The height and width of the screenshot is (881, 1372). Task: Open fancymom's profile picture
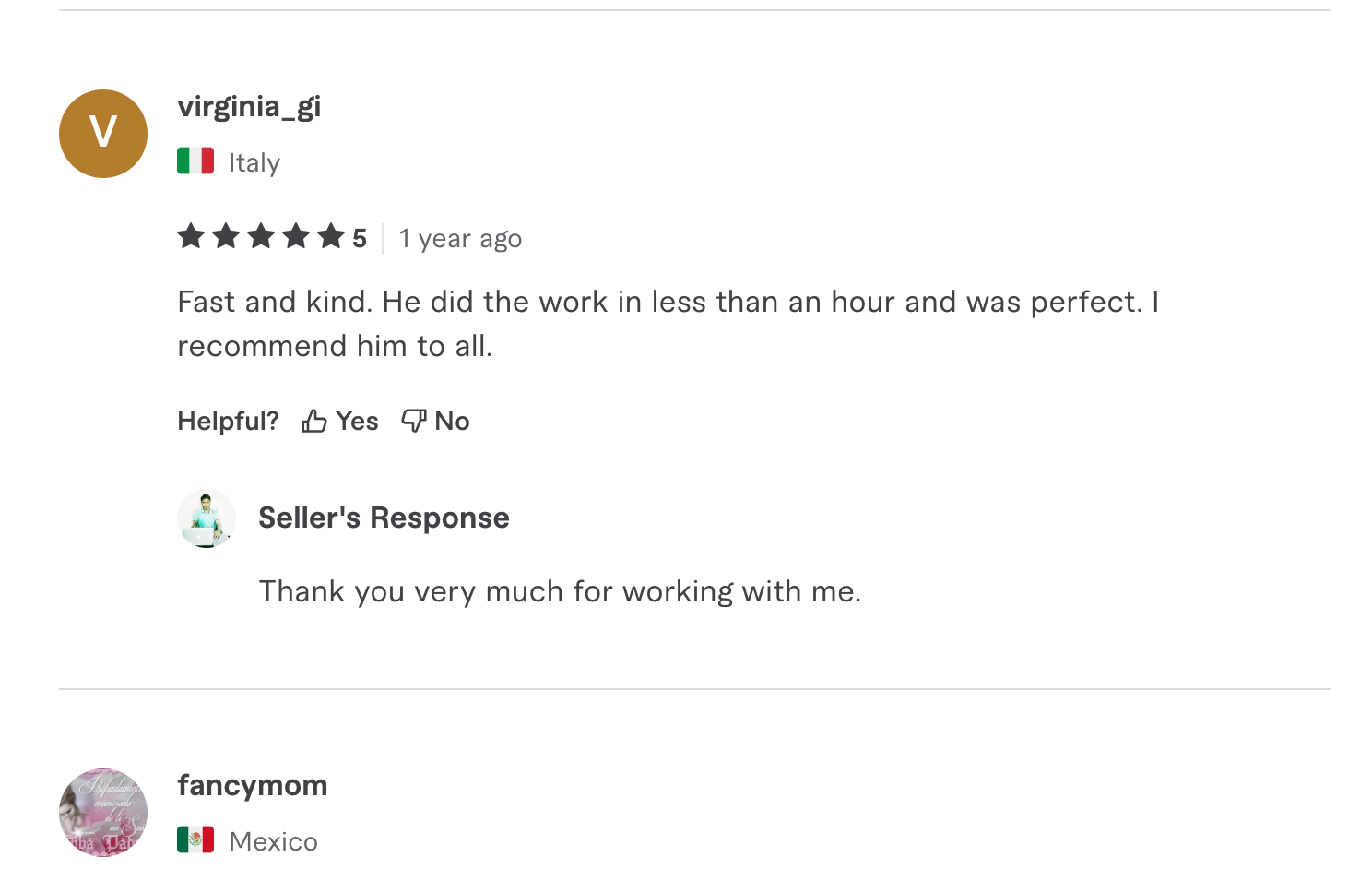click(x=103, y=813)
